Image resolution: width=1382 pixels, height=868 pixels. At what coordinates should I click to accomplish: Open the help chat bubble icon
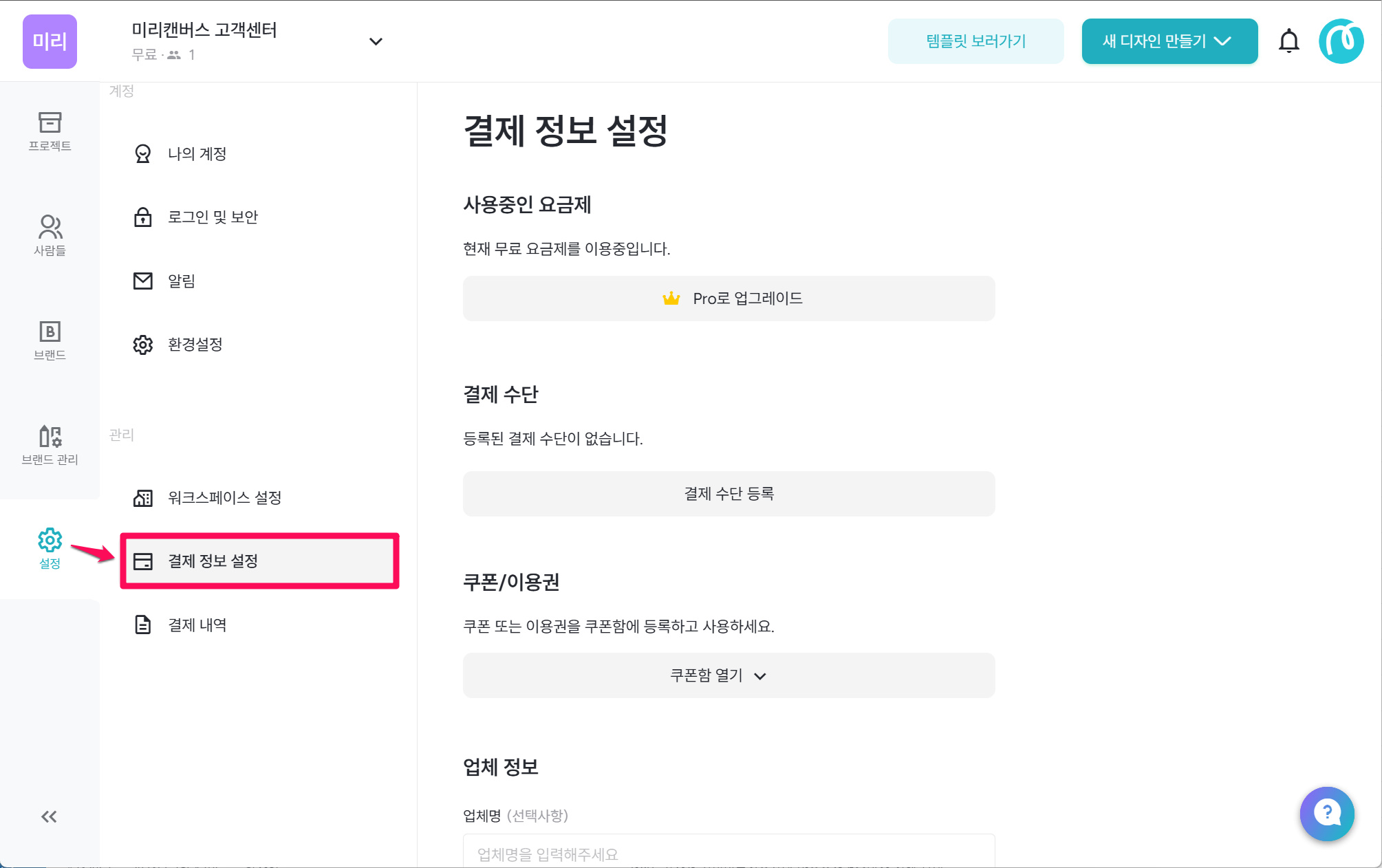[1327, 814]
